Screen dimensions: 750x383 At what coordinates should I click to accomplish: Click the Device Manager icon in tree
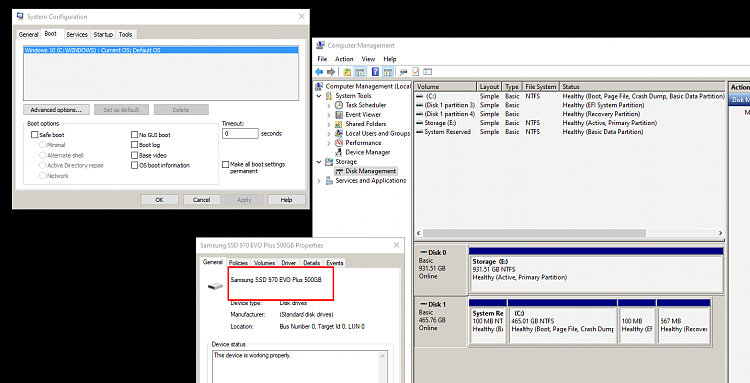[x=339, y=152]
